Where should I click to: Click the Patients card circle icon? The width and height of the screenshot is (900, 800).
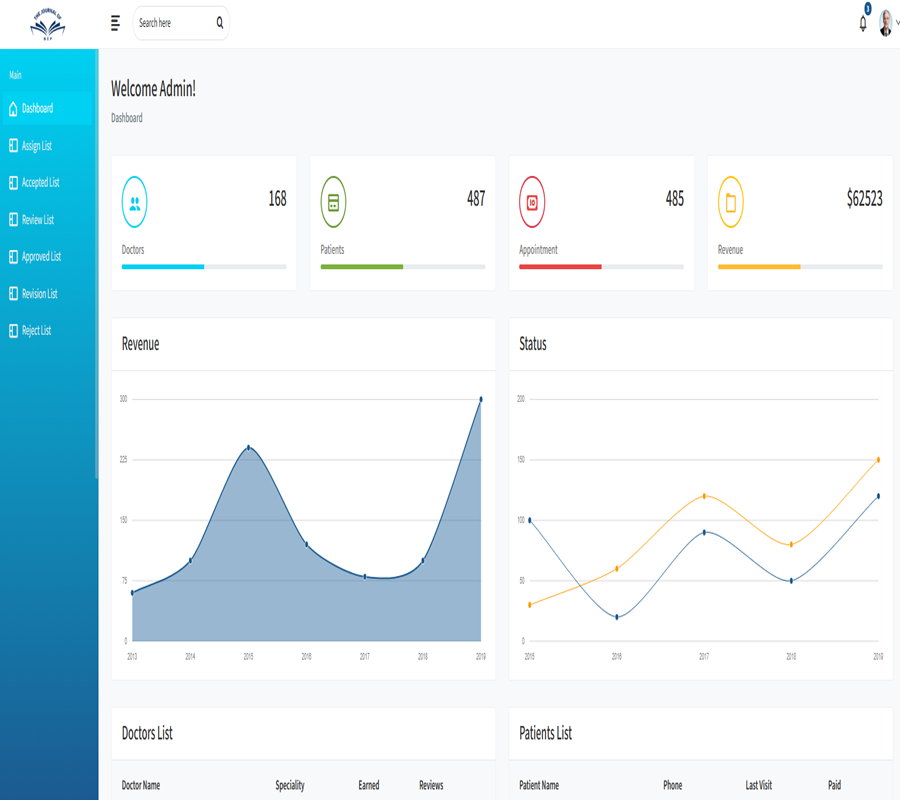pyautogui.click(x=333, y=202)
